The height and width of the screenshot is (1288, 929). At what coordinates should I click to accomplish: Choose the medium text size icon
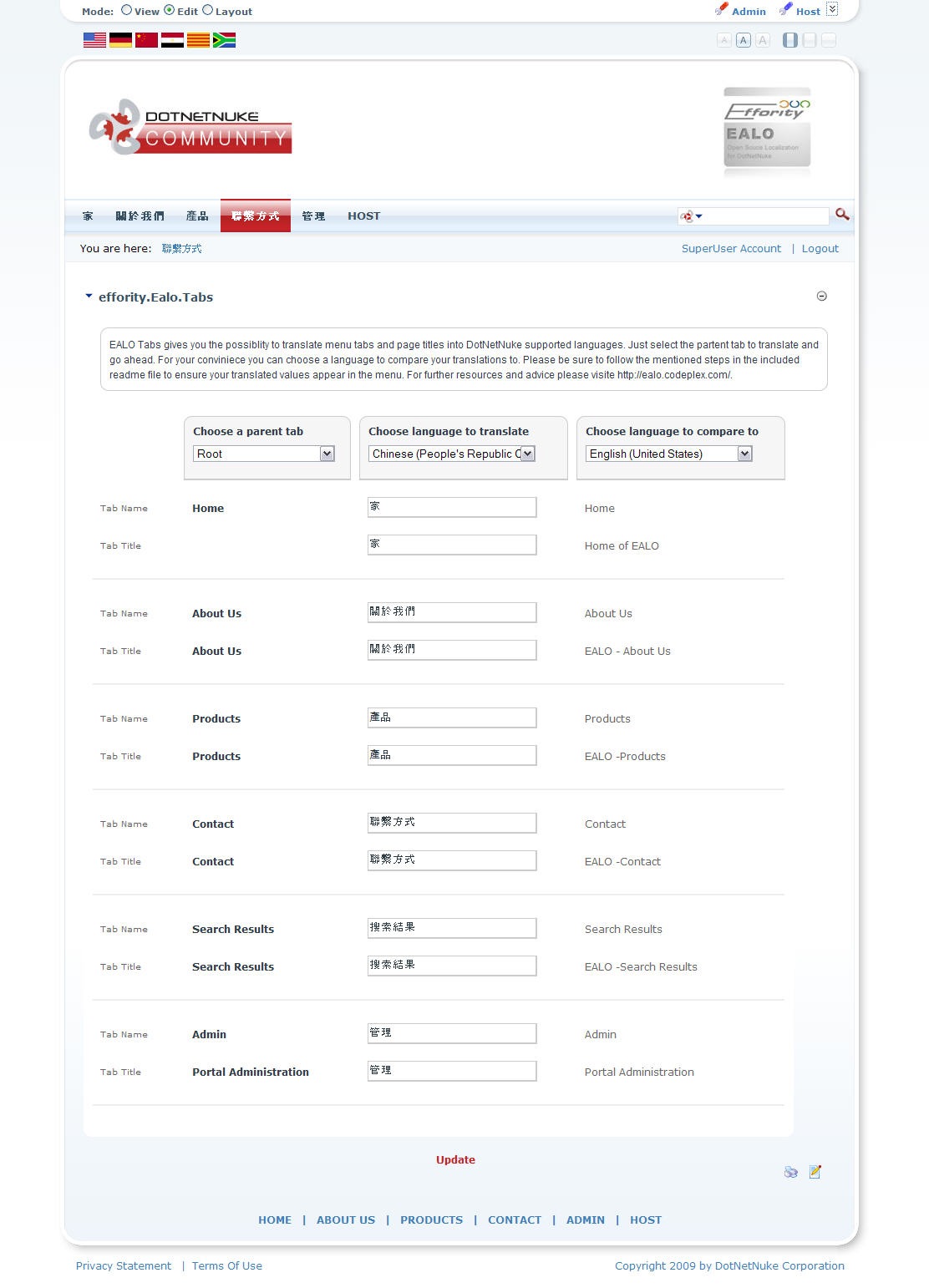coord(744,40)
